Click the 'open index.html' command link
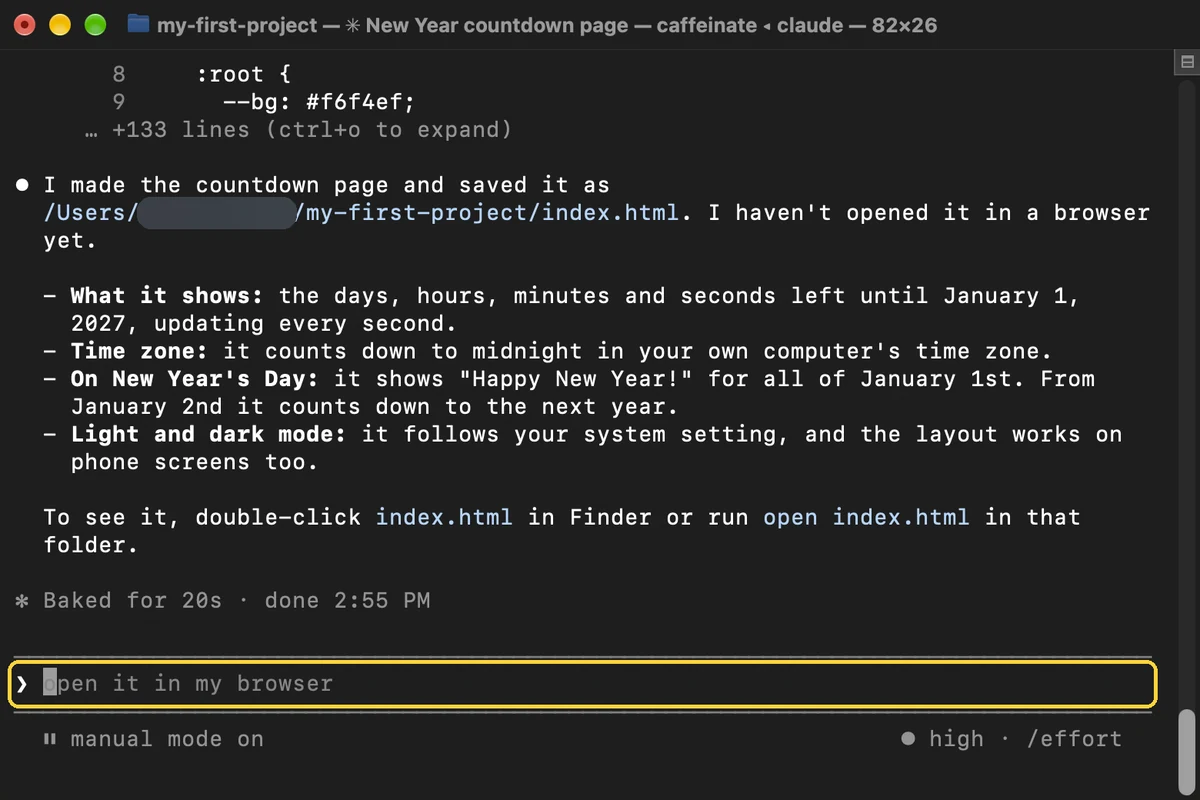 pos(866,517)
